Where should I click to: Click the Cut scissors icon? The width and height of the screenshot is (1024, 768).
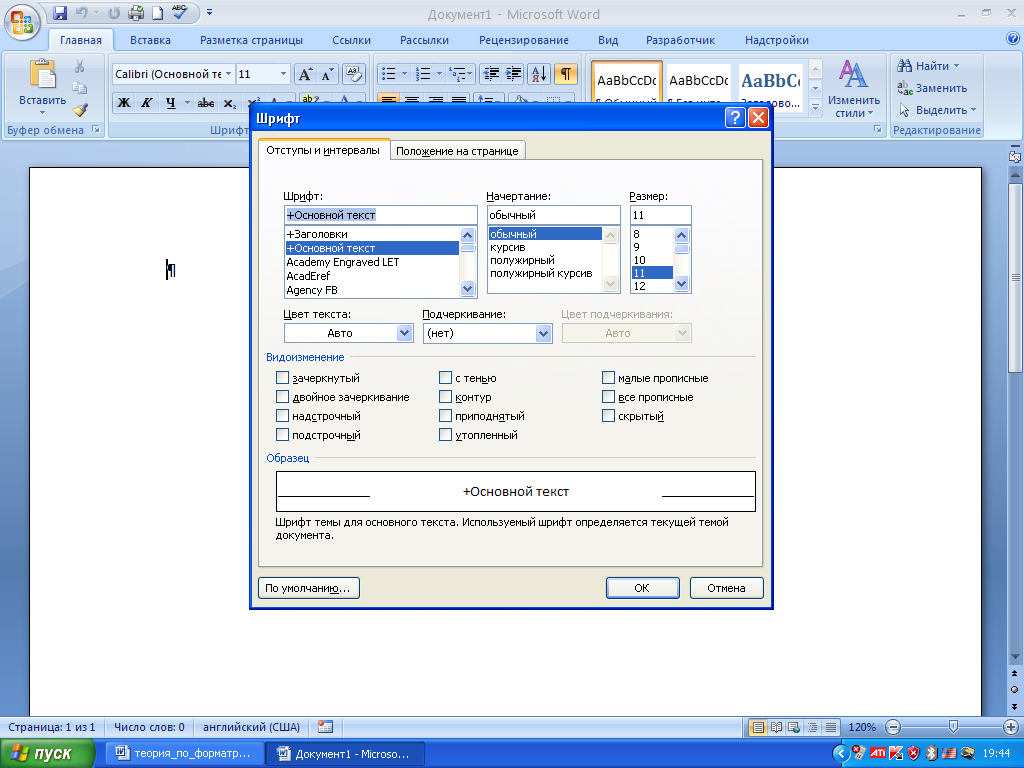coord(80,66)
